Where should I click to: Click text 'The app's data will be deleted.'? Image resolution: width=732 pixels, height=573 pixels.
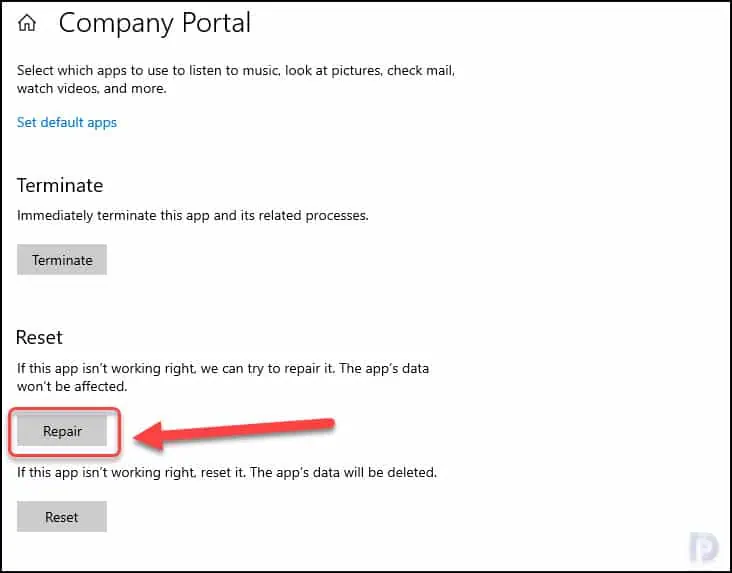point(343,473)
